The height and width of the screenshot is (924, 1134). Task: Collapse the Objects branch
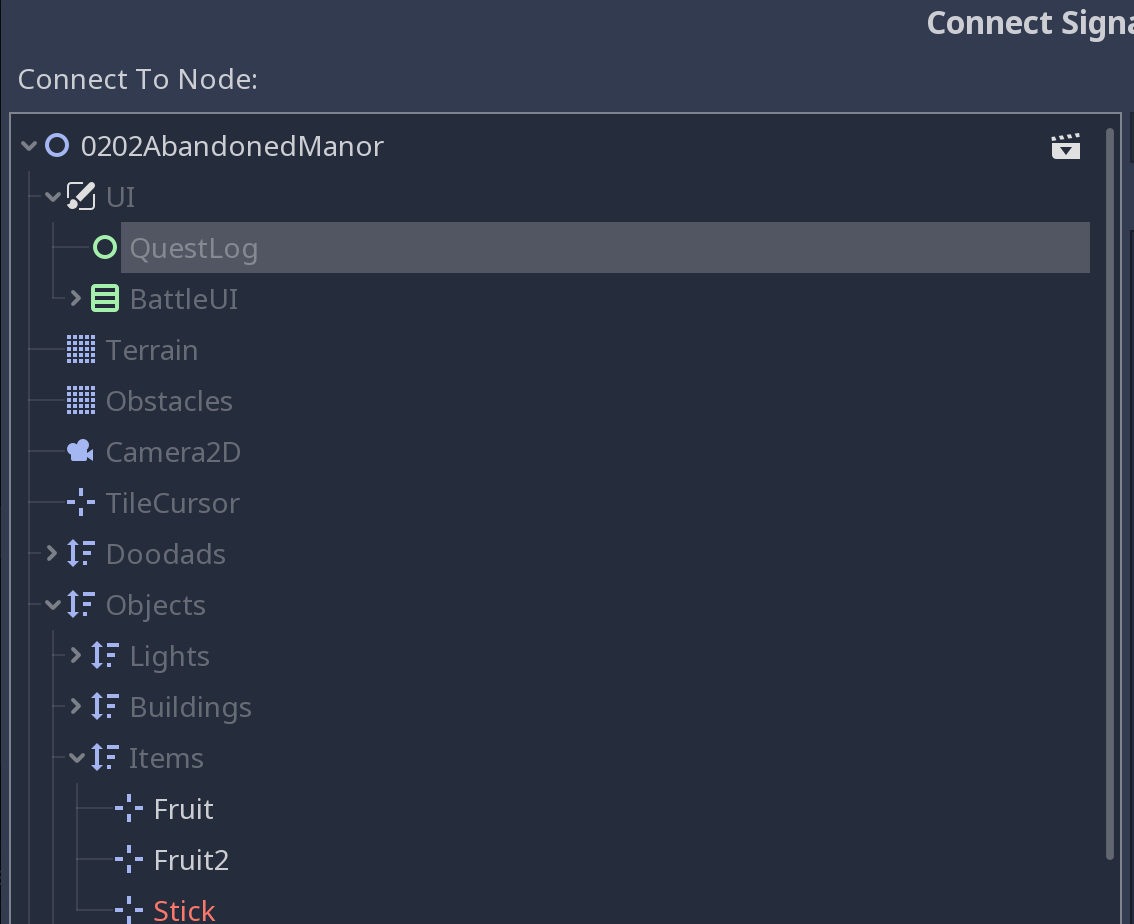coord(52,604)
